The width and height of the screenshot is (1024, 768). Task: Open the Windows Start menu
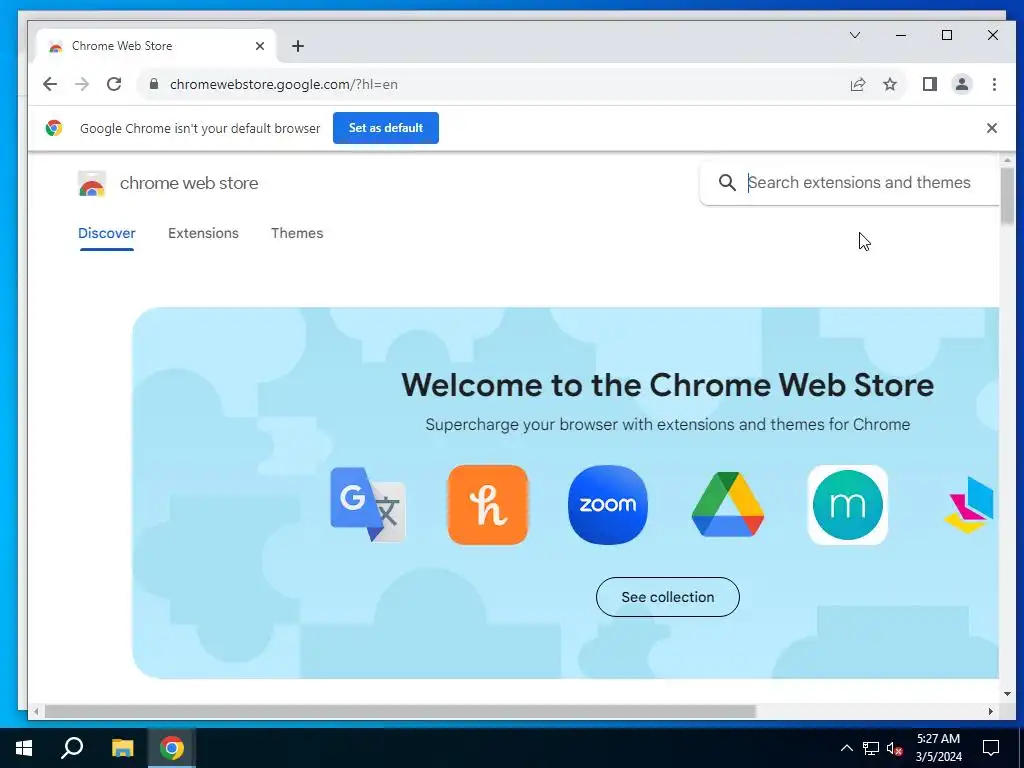[24, 748]
